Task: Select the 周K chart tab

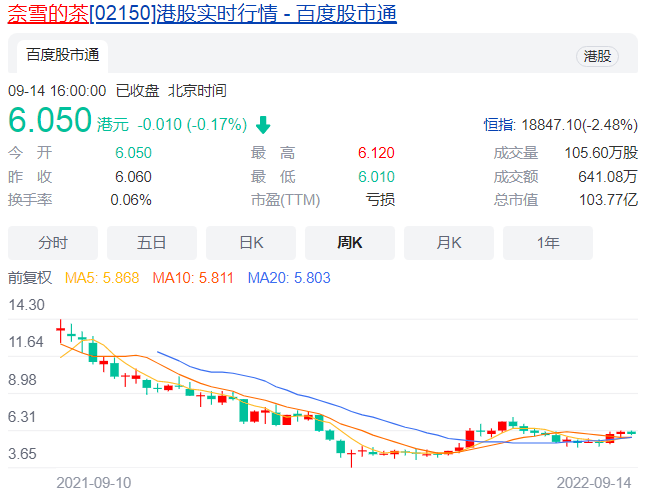Action: point(350,243)
